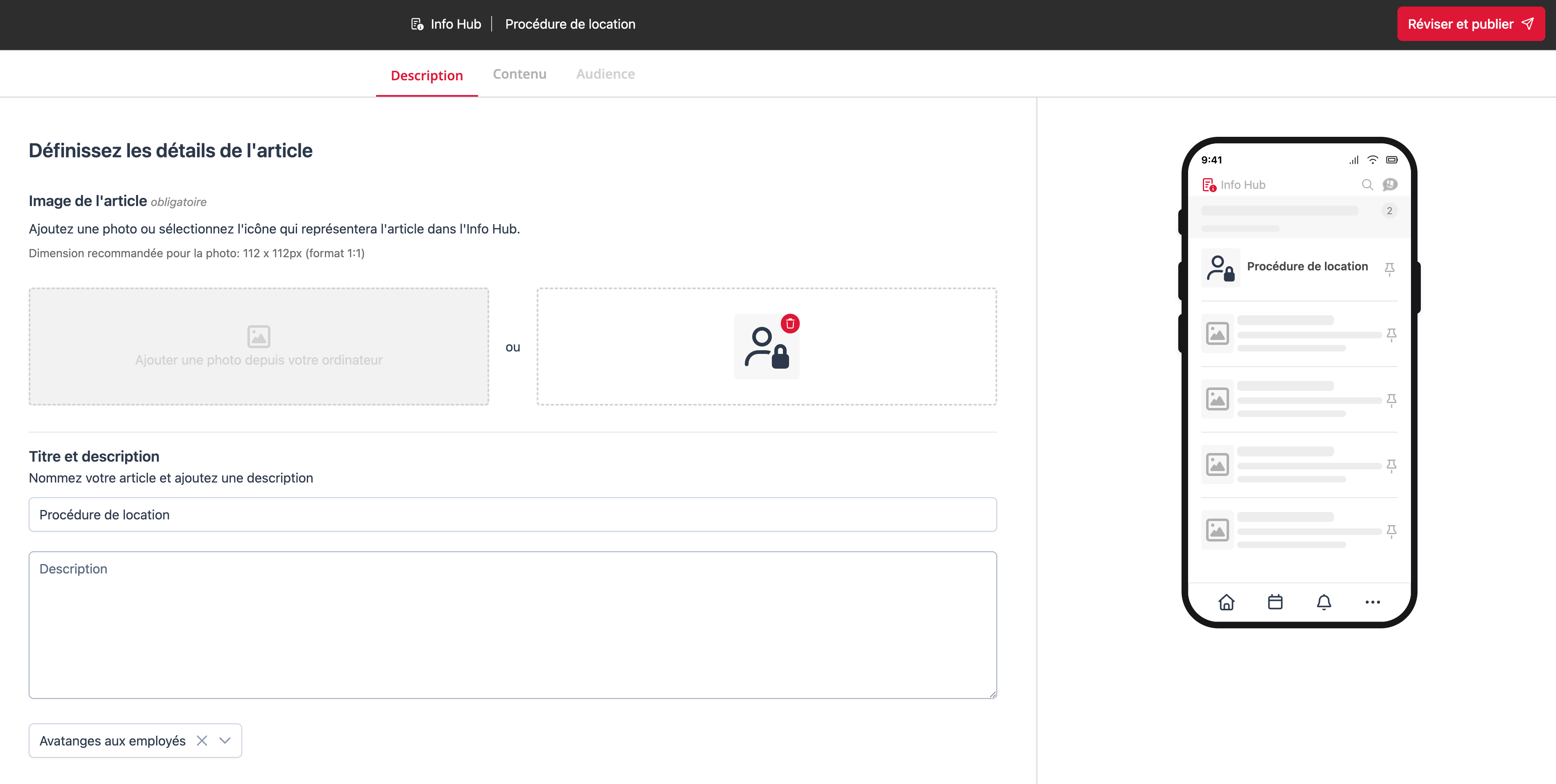Image resolution: width=1556 pixels, height=784 pixels.
Task: Click the heading Définissez les détails de l'article
Action: 170,150
